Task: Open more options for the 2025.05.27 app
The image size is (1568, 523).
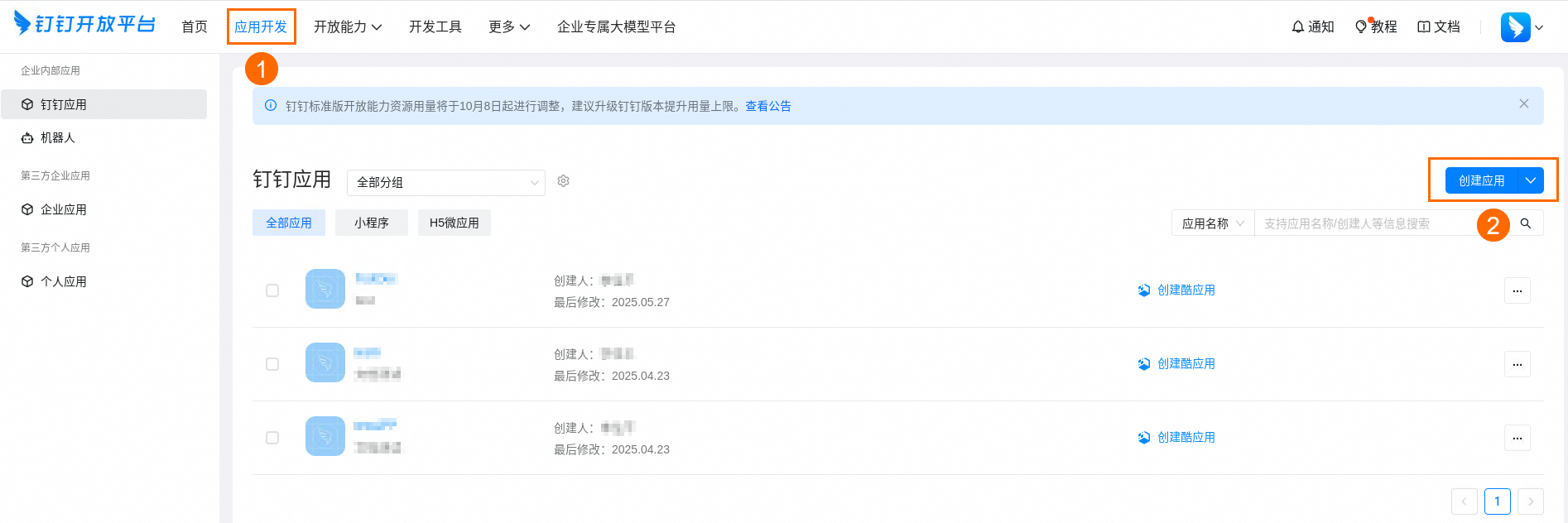Action: pos(1517,290)
